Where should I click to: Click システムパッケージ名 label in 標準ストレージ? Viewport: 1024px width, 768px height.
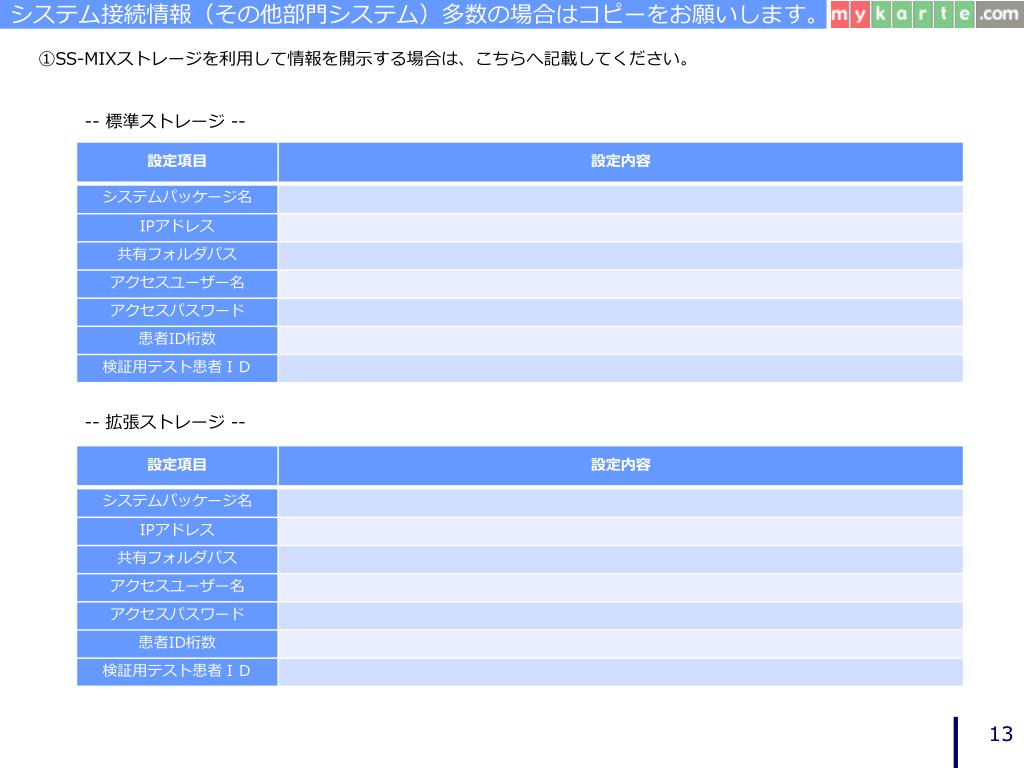[177, 199]
